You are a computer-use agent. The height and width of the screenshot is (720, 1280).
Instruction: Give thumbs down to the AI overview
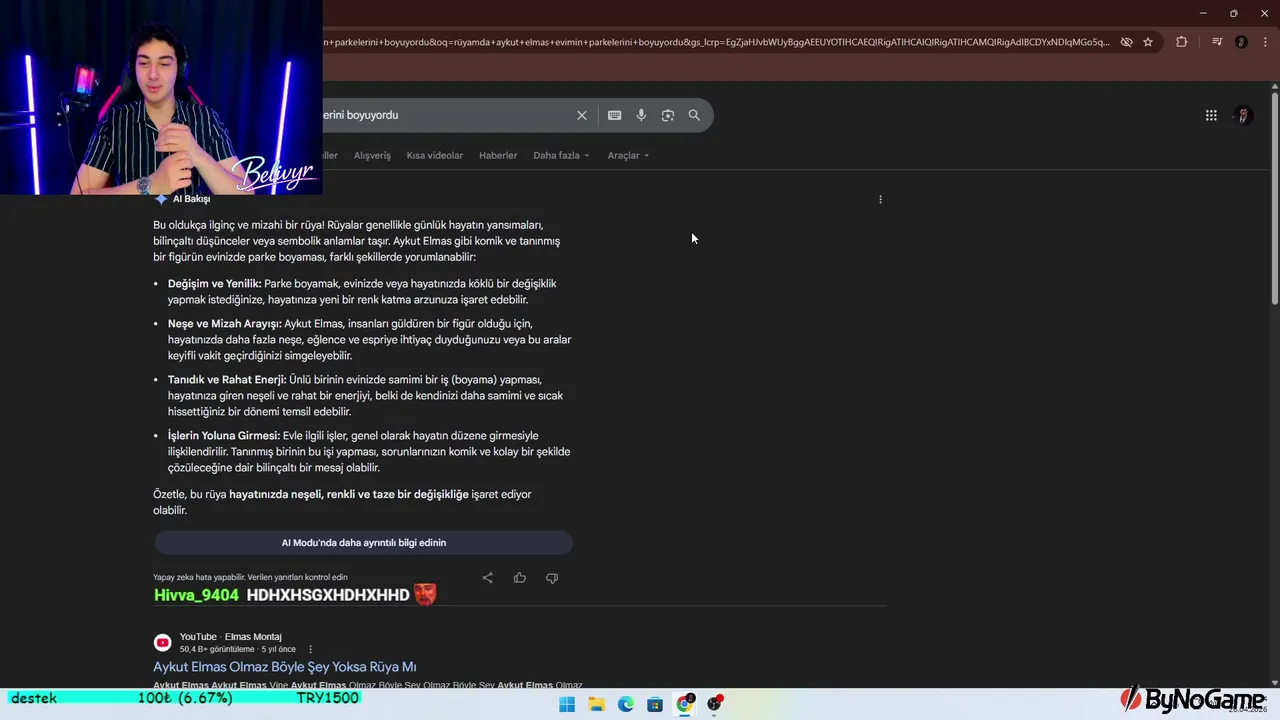click(x=552, y=578)
